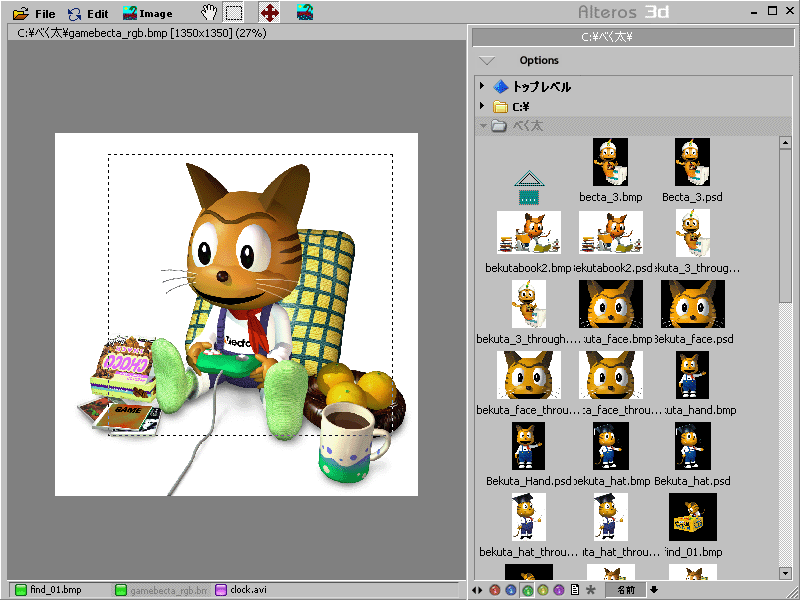Screen dimensions: 800x600
Task: Open the Image menu
Action: [x=147, y=14]
